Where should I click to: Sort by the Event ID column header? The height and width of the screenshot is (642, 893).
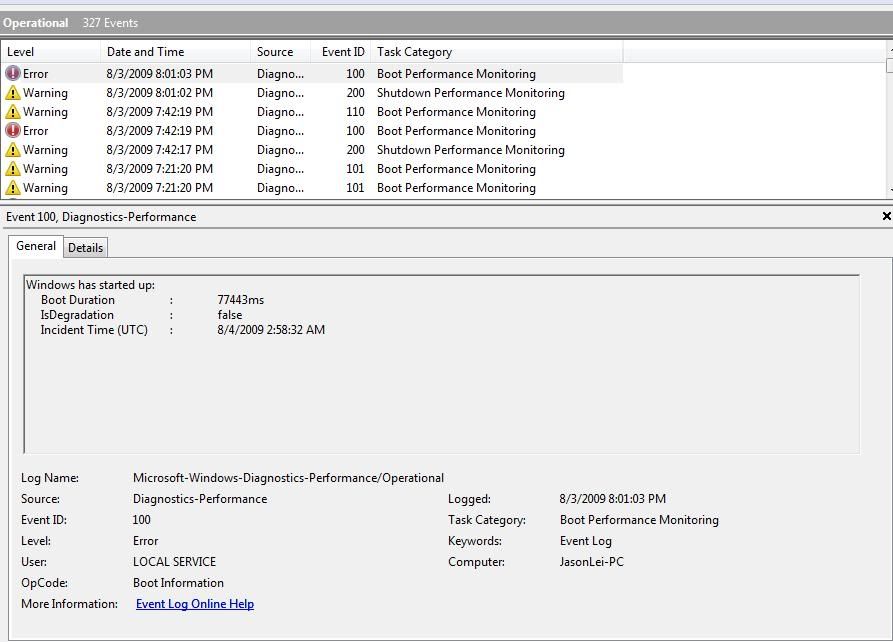[x=341, y=52]
